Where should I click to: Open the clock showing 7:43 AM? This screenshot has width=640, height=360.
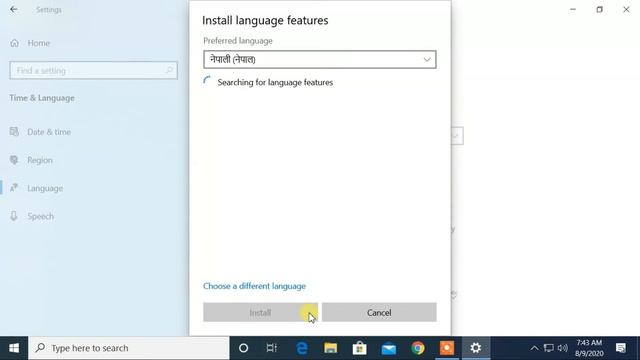click(x=589, y=348)
